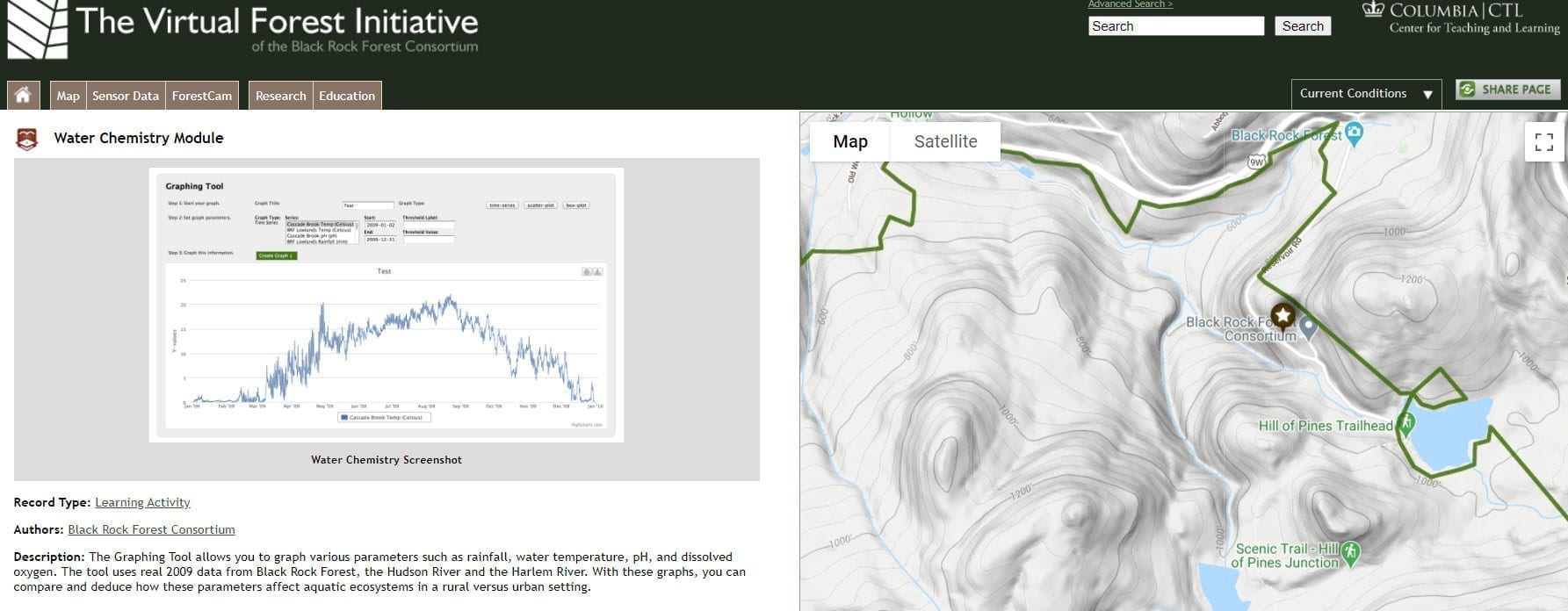The width and height of the screenshot is (1568, 611).
Task: Select the Map view type button
Action: pos(850,141)
